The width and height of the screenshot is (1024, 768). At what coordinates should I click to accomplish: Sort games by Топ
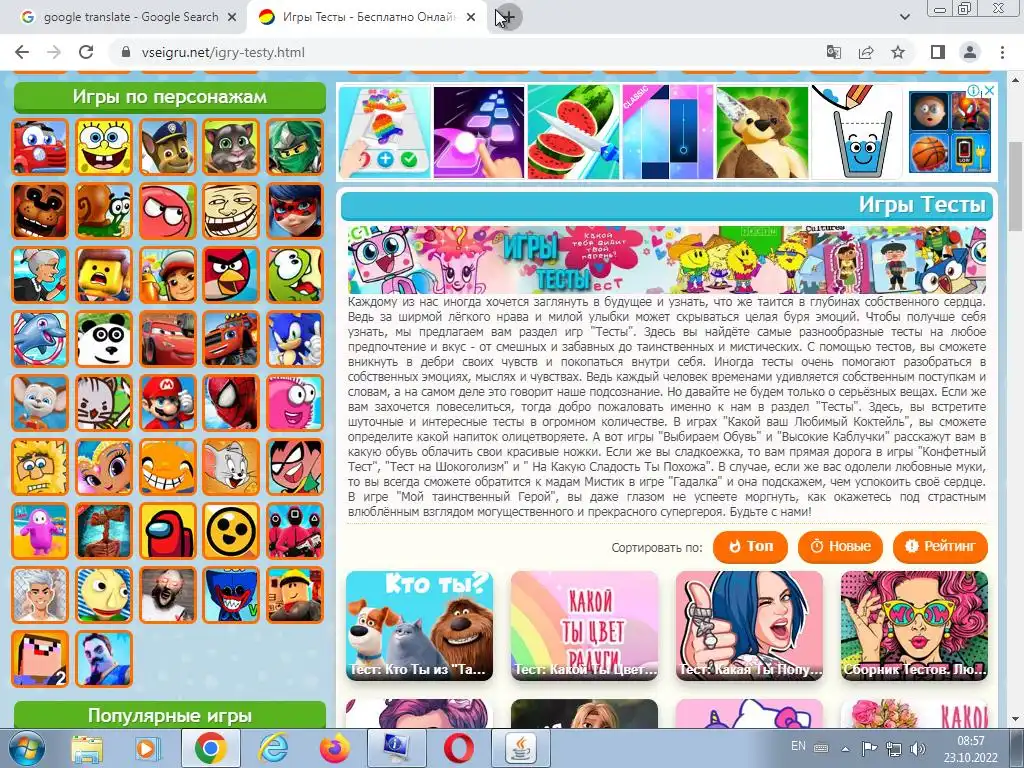pos(750,547)
